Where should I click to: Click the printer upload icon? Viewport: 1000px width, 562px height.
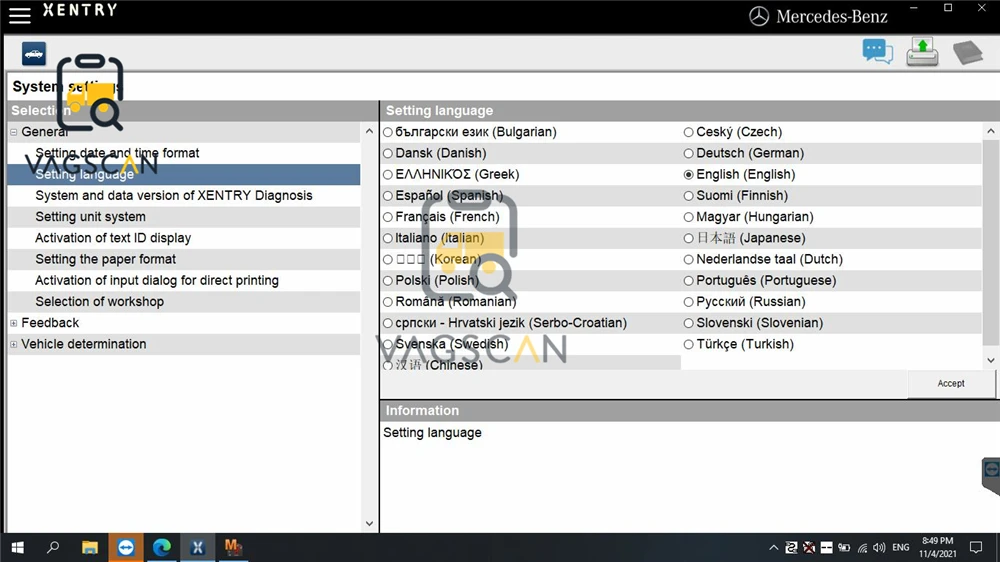point(922,52)
